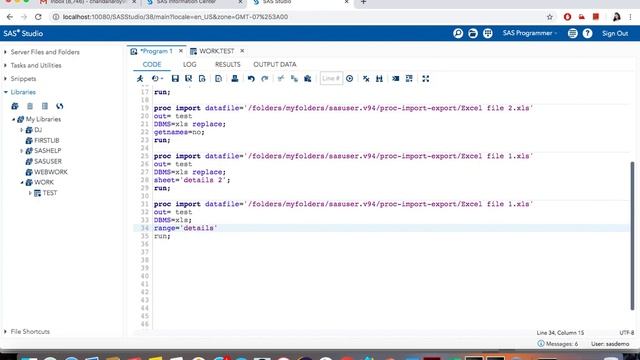
Task: Click the delete icon in the Libraries pane
Action: pos(30,106)
